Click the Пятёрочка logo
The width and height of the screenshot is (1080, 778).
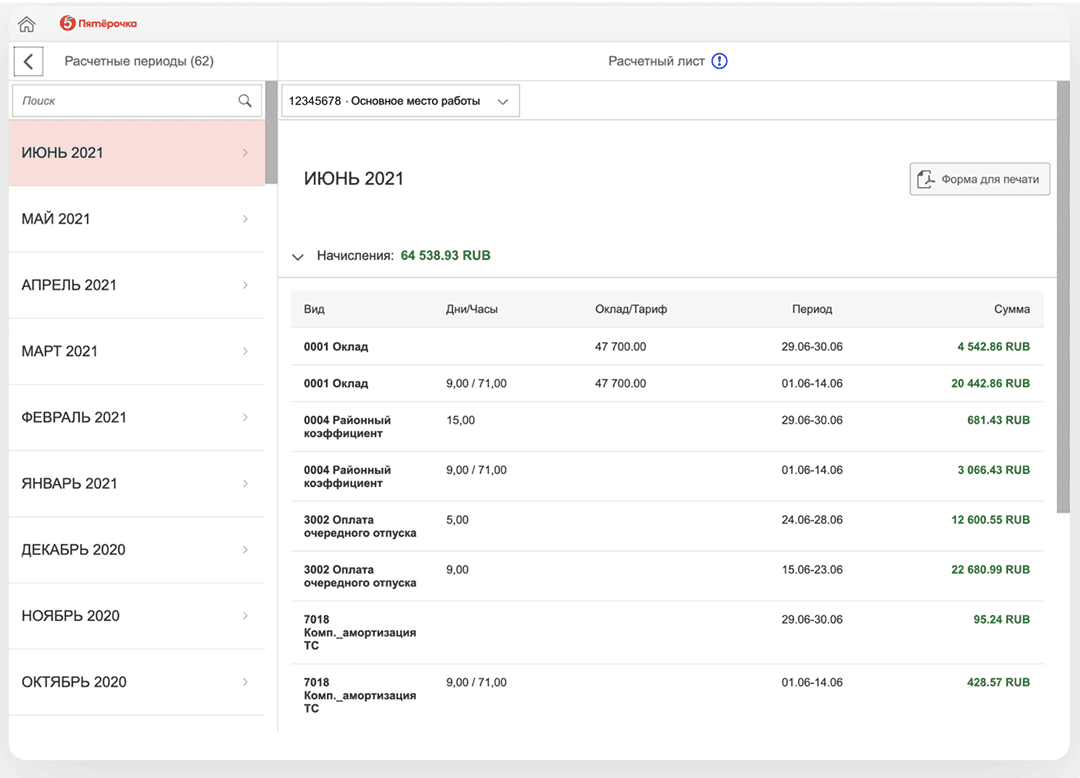click(x=98, y=23)
